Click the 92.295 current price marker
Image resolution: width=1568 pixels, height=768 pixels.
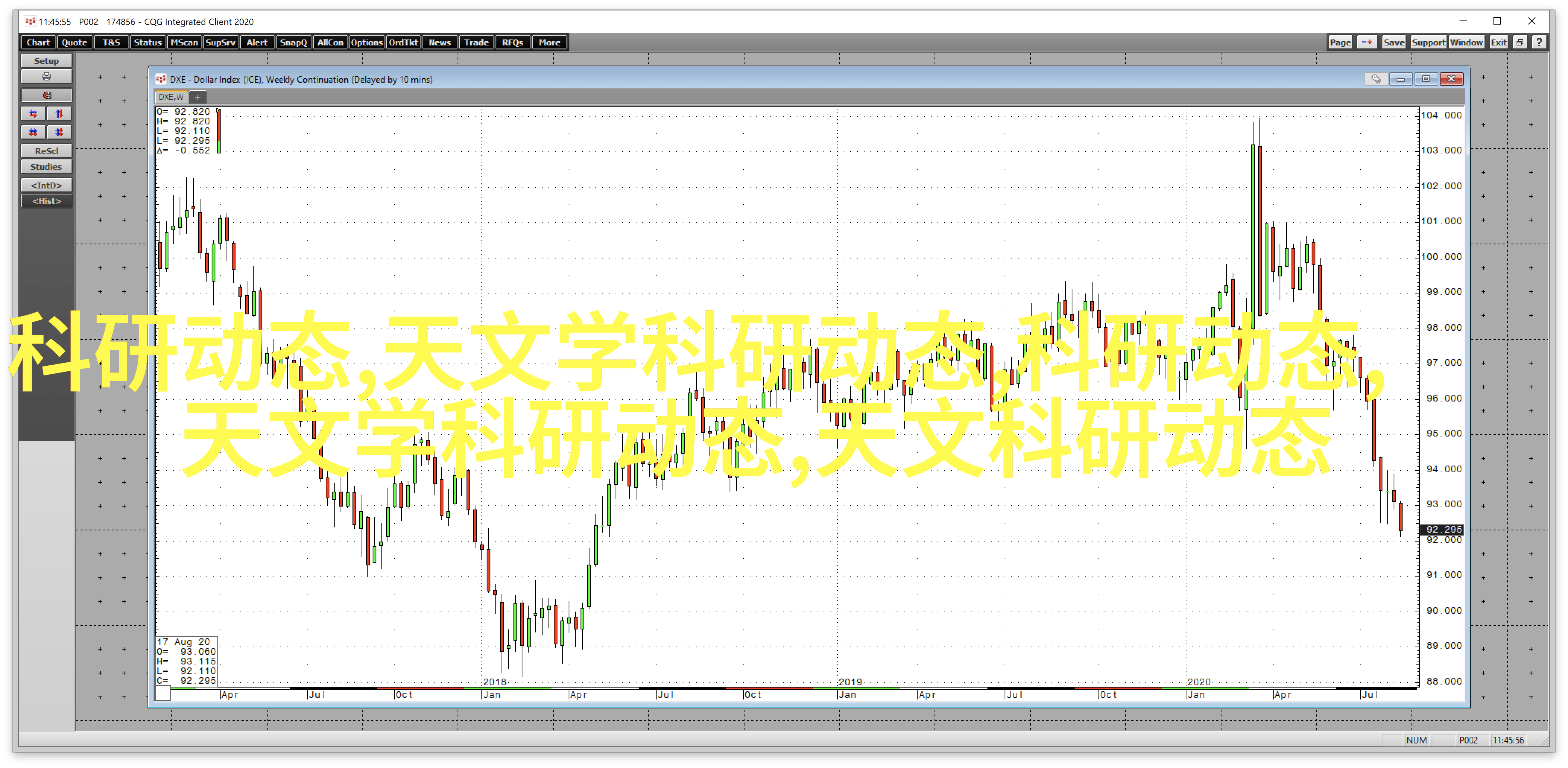point(1441,530)
